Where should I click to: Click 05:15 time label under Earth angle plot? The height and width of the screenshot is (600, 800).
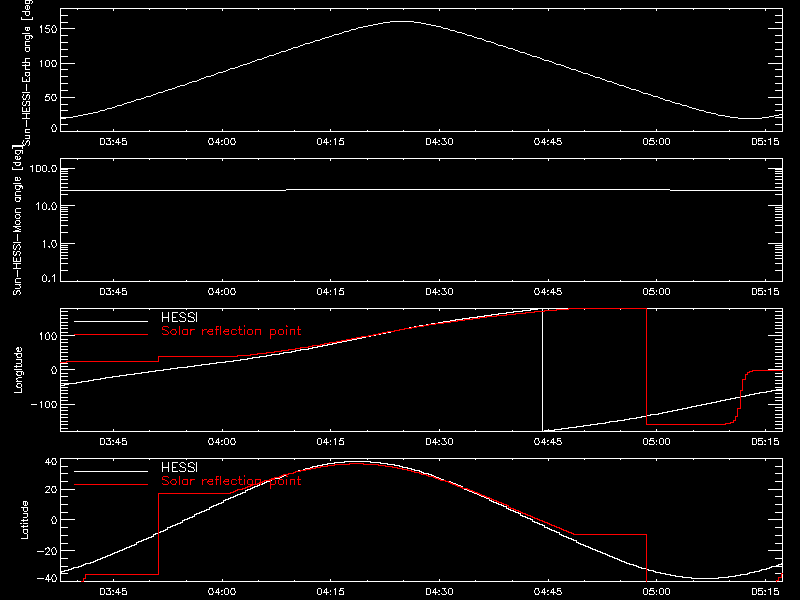coord(765,141)
